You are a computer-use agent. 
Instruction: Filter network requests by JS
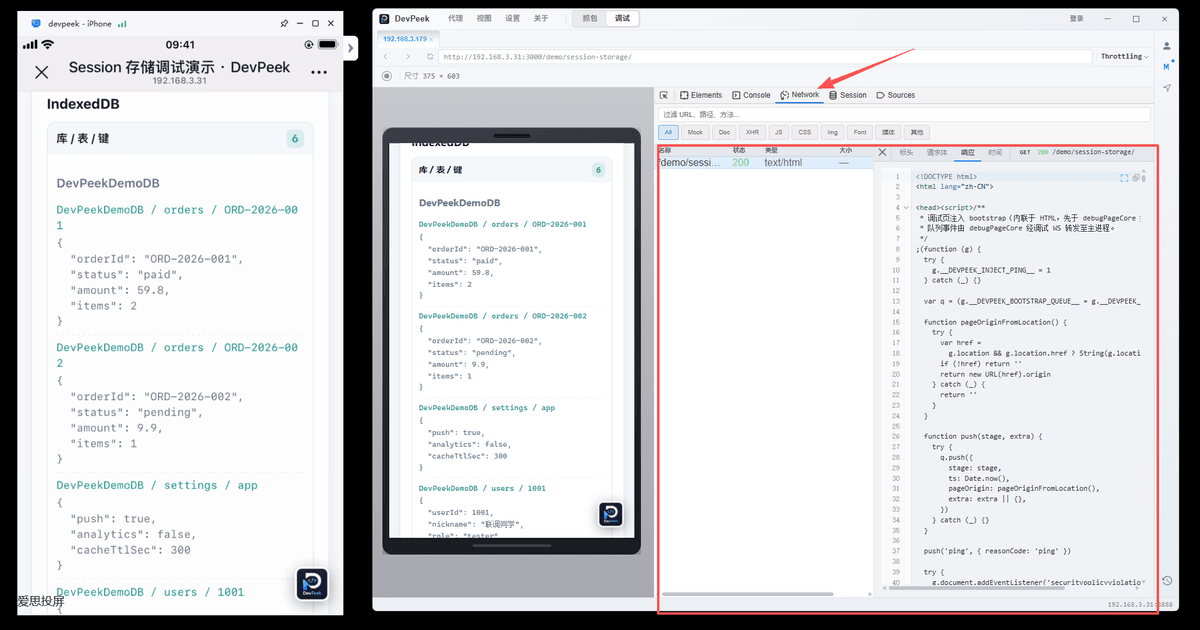[x=778, y=132]
